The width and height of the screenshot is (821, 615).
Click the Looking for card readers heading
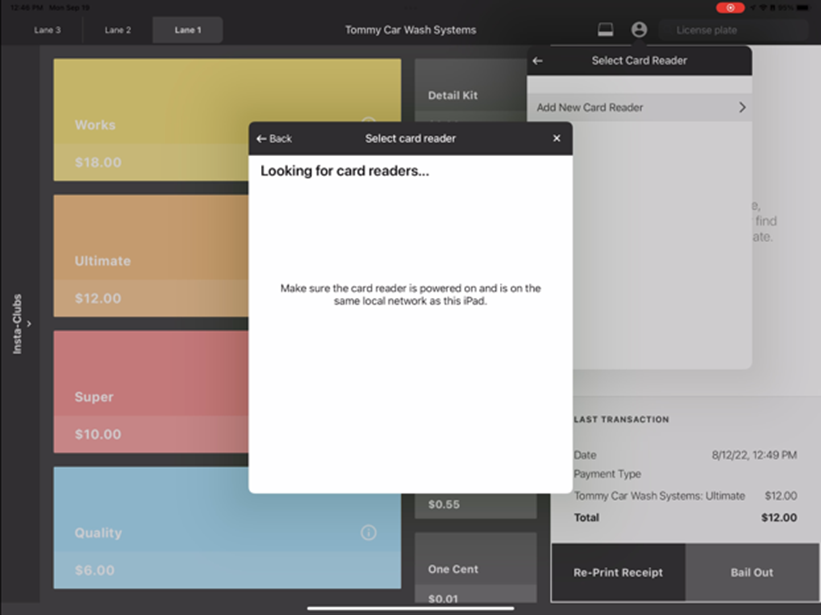[x=345, y=171]
